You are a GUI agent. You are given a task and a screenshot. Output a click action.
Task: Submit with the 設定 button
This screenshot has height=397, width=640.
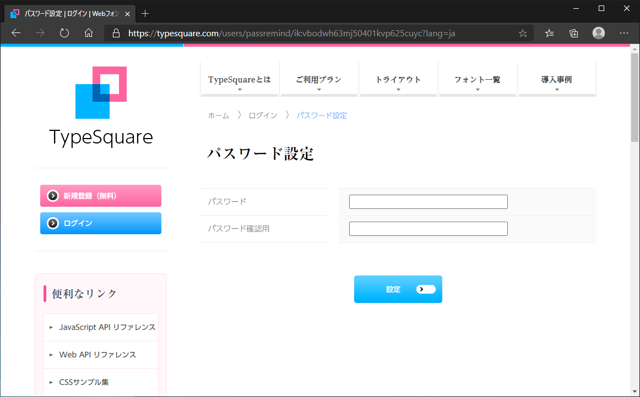398,289
